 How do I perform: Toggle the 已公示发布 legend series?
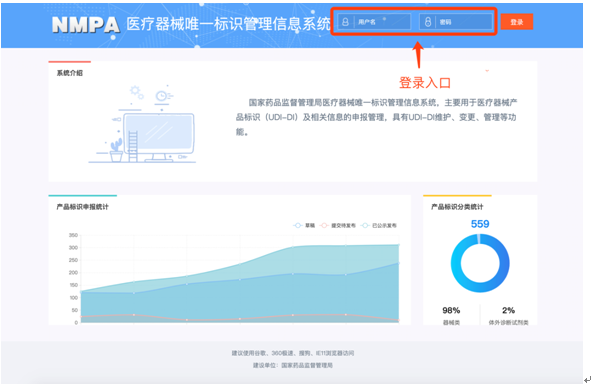click(378, 225)
